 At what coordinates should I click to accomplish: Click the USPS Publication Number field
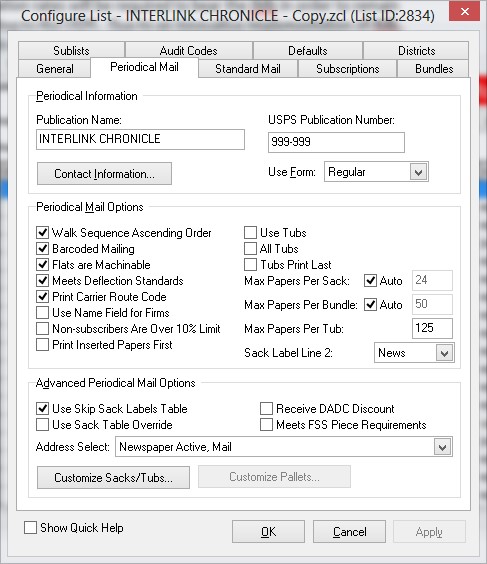click(336, 142)
